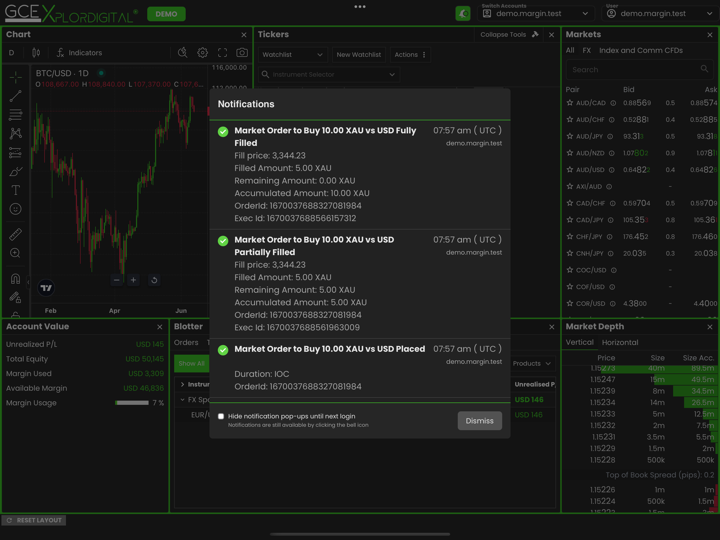Toggle chart fullscreen mode
This screenshot has width=720, height=540.
point(222,53)
